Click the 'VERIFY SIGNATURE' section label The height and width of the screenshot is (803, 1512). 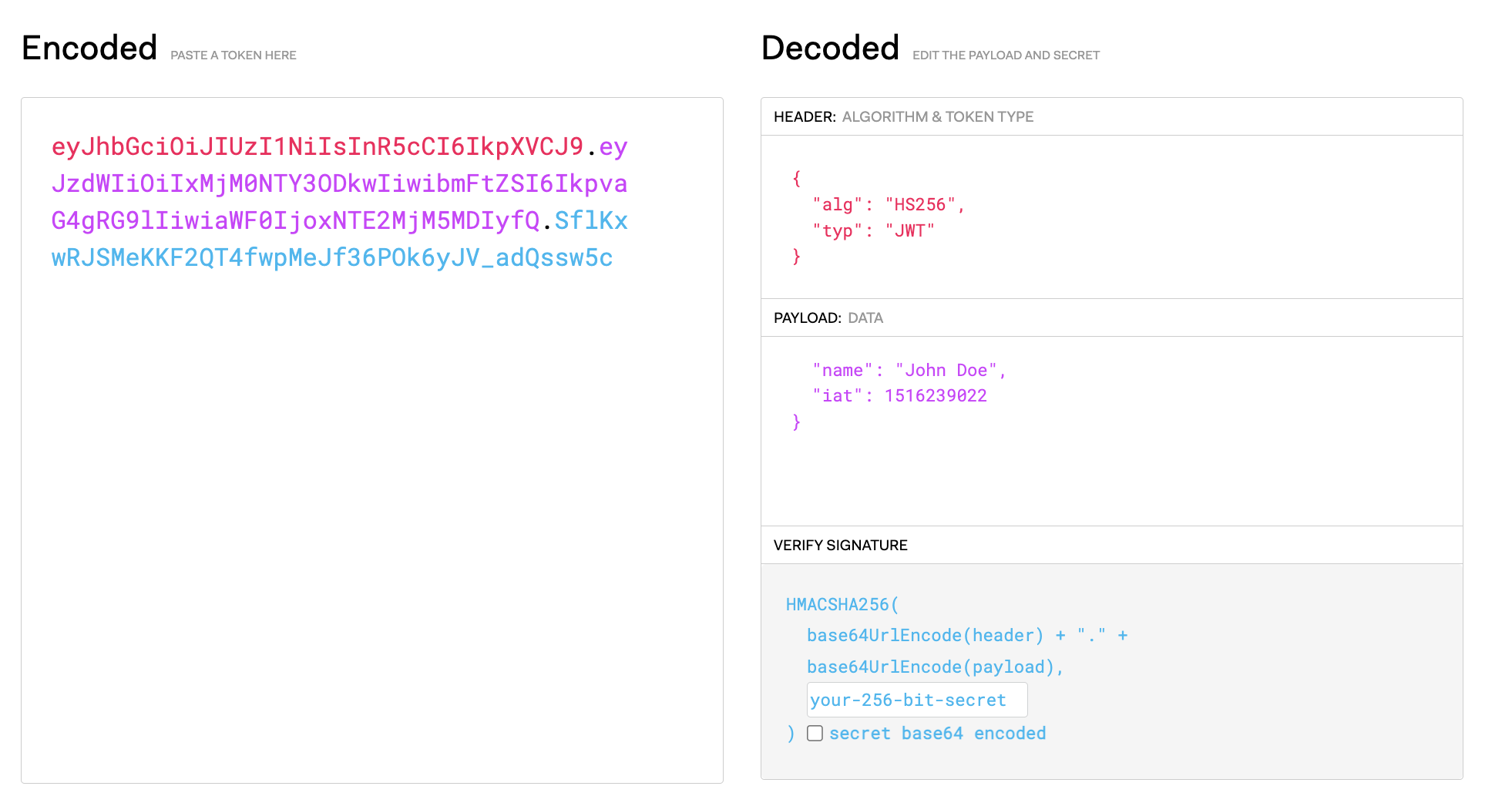[x=840, y=545]
